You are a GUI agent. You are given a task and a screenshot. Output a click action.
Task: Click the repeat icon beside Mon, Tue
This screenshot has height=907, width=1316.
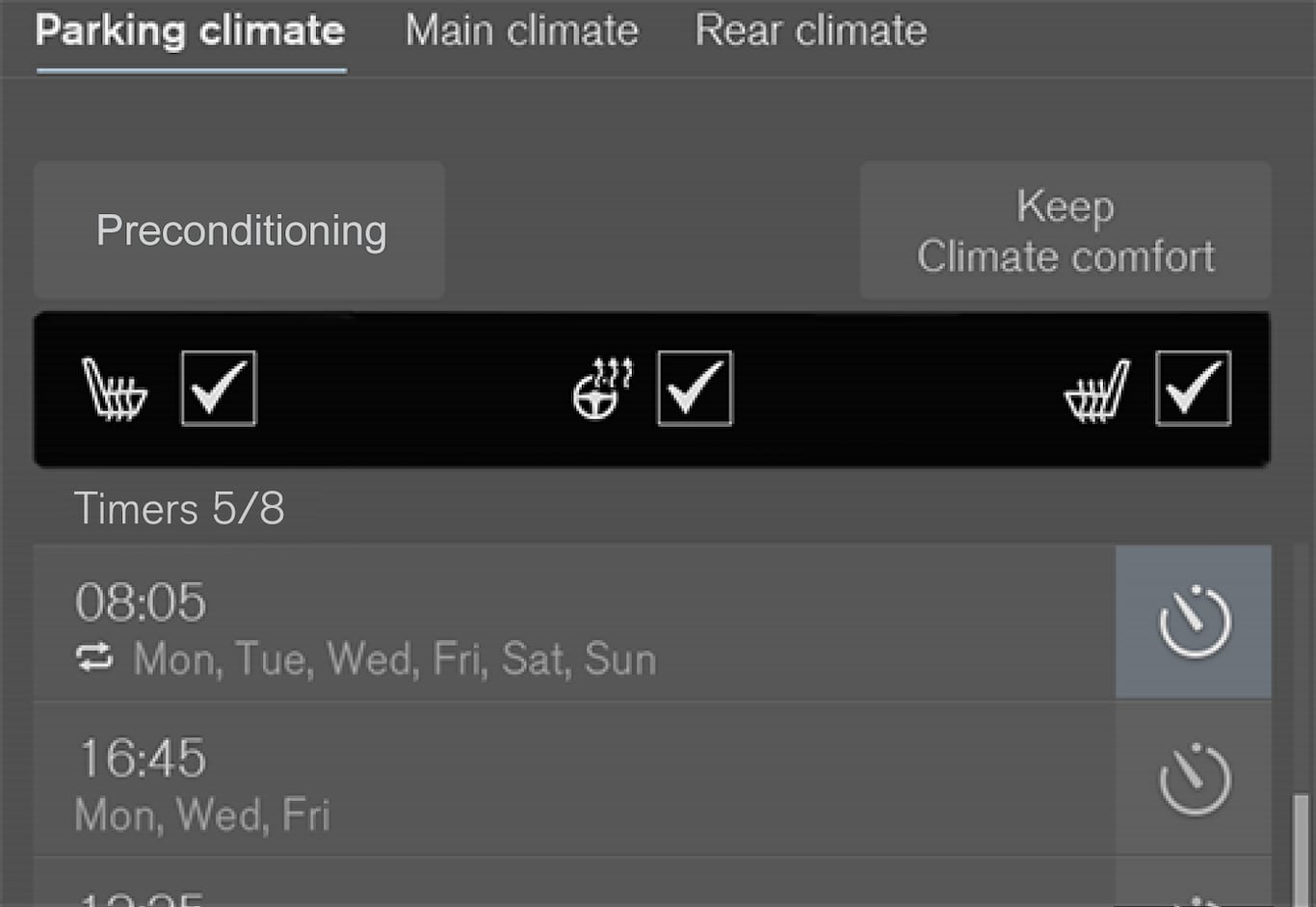[94, 659]
